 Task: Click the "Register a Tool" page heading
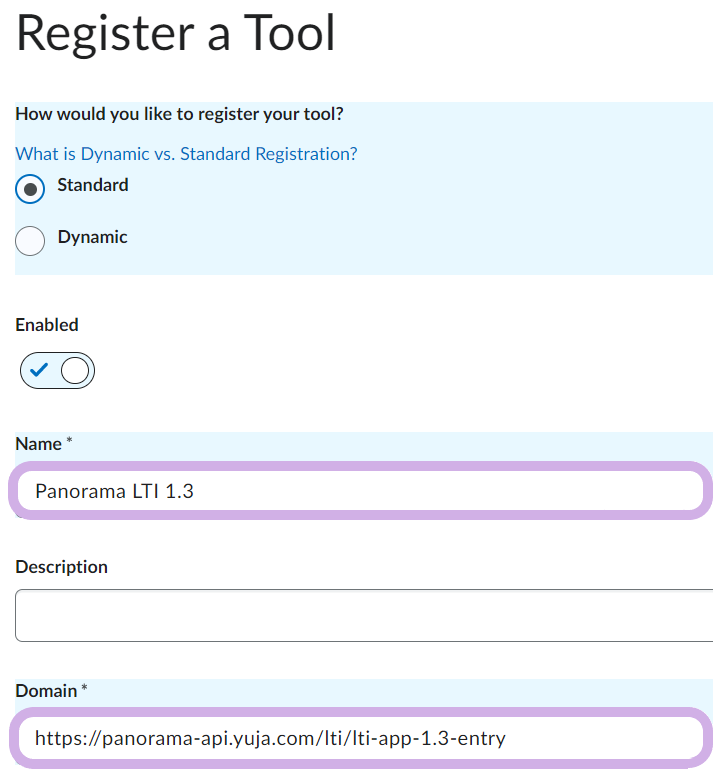(176, 32)
